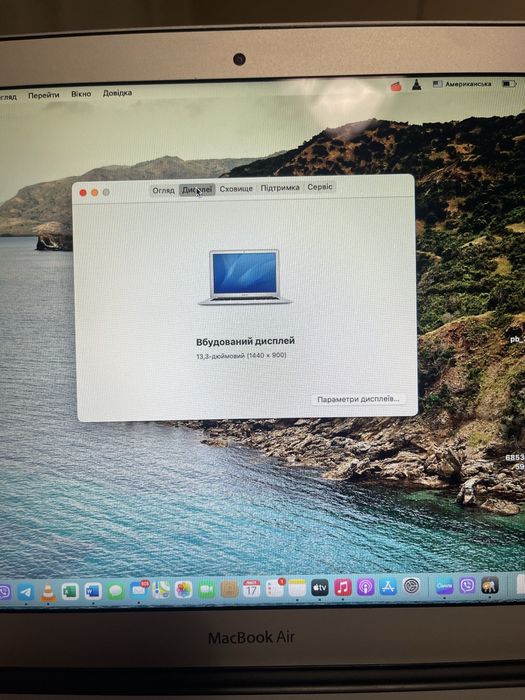Start FaceTime from the dock
The height and width of the screenshot is (700, 525).
206,590
